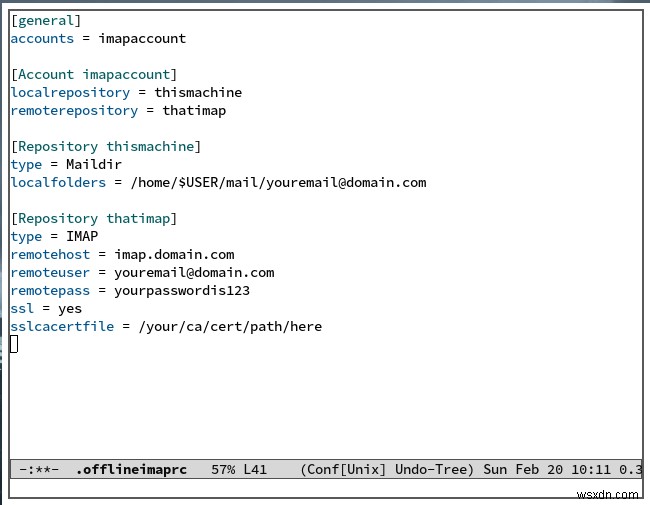Click the 'remoteuser' key

pyautogui.click(x=50, y=273)
